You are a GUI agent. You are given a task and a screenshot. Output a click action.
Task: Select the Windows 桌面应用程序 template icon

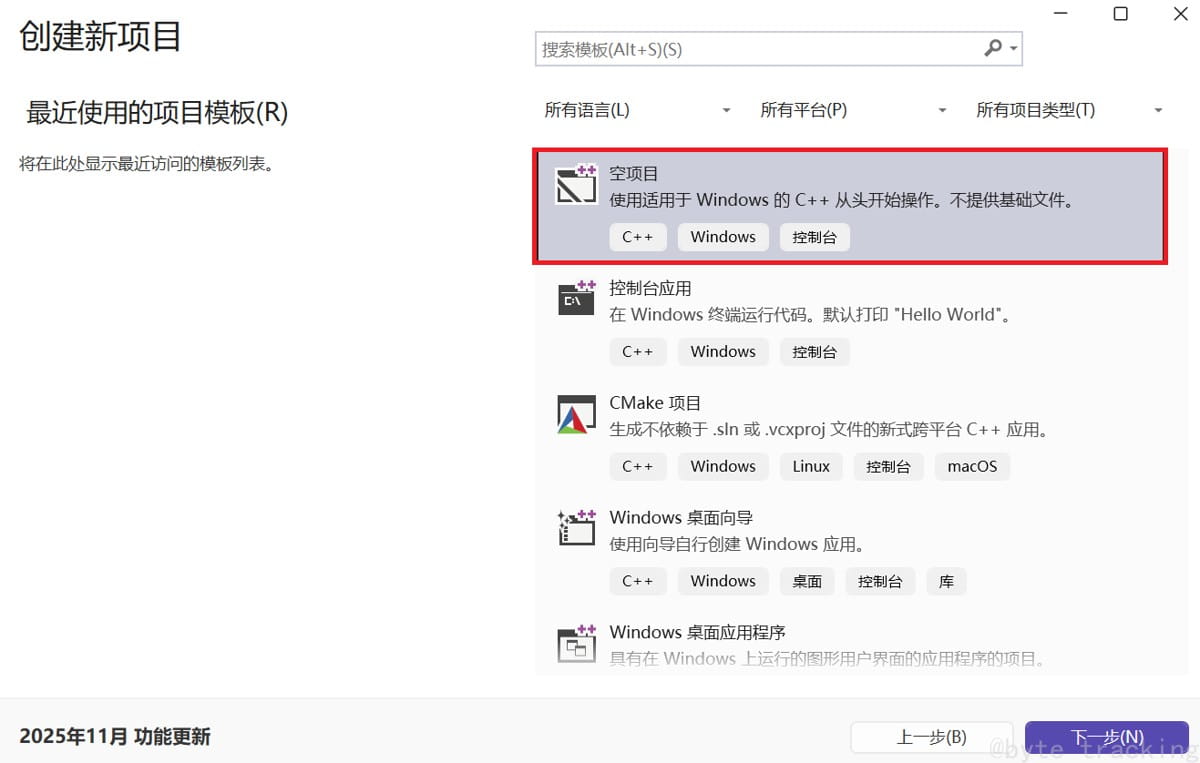tap(576, 643)
